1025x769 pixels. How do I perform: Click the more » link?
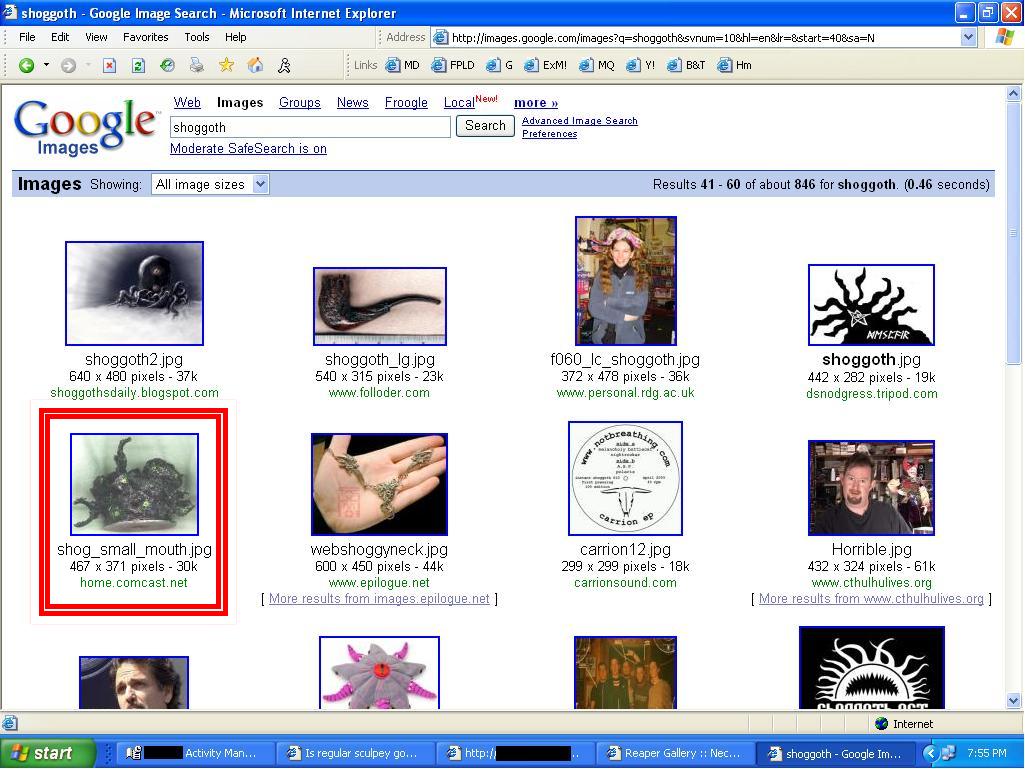536,103
